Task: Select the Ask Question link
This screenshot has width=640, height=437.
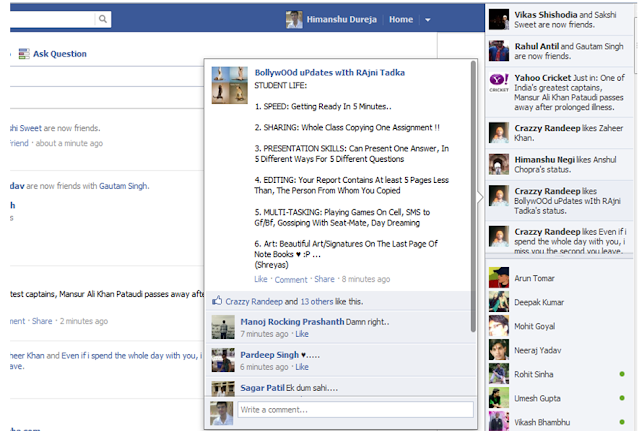Action: pyautogui.click(x=60, y=54)
